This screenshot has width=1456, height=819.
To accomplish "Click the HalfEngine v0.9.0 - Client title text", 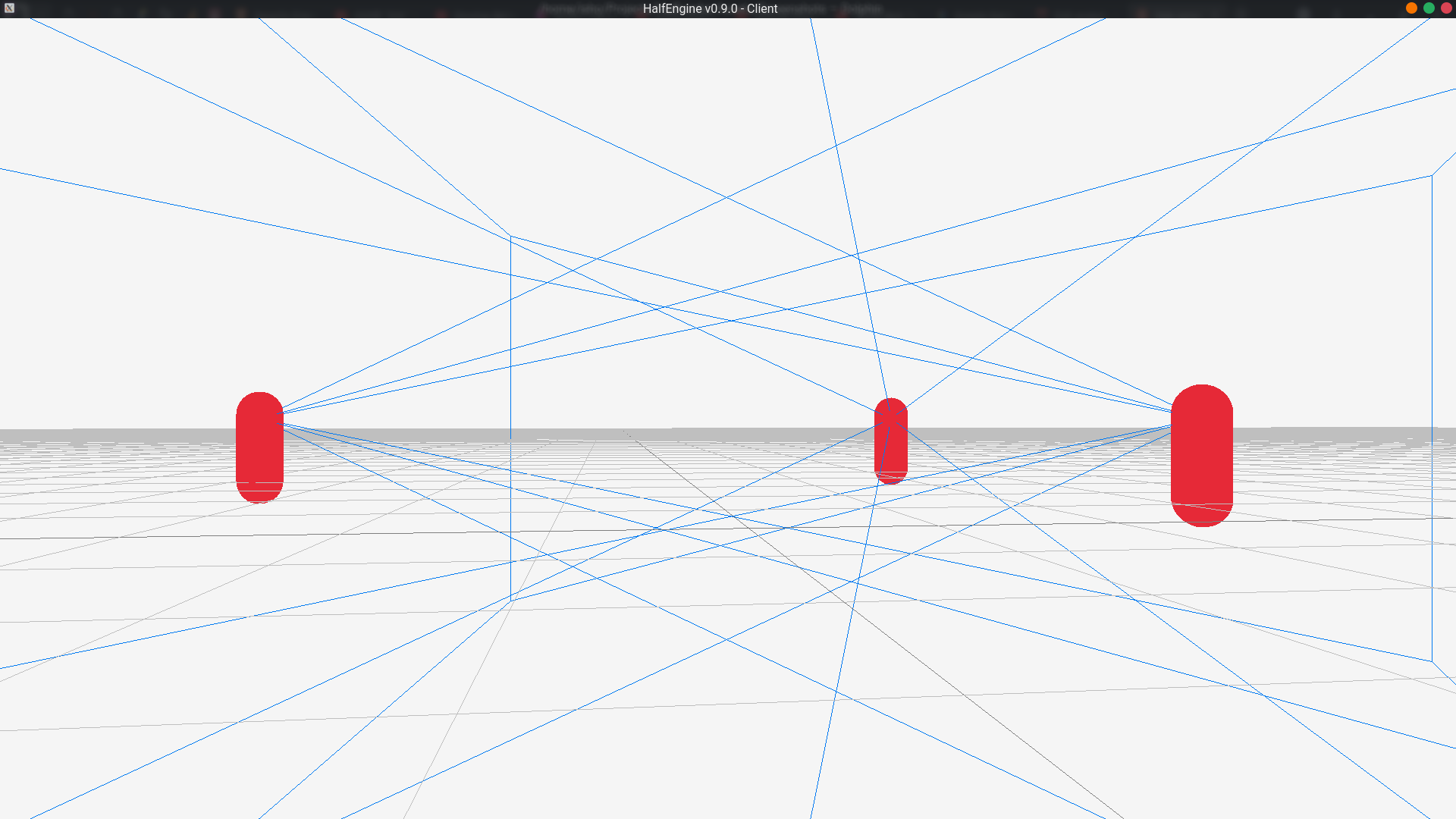I will pos(710,8).
